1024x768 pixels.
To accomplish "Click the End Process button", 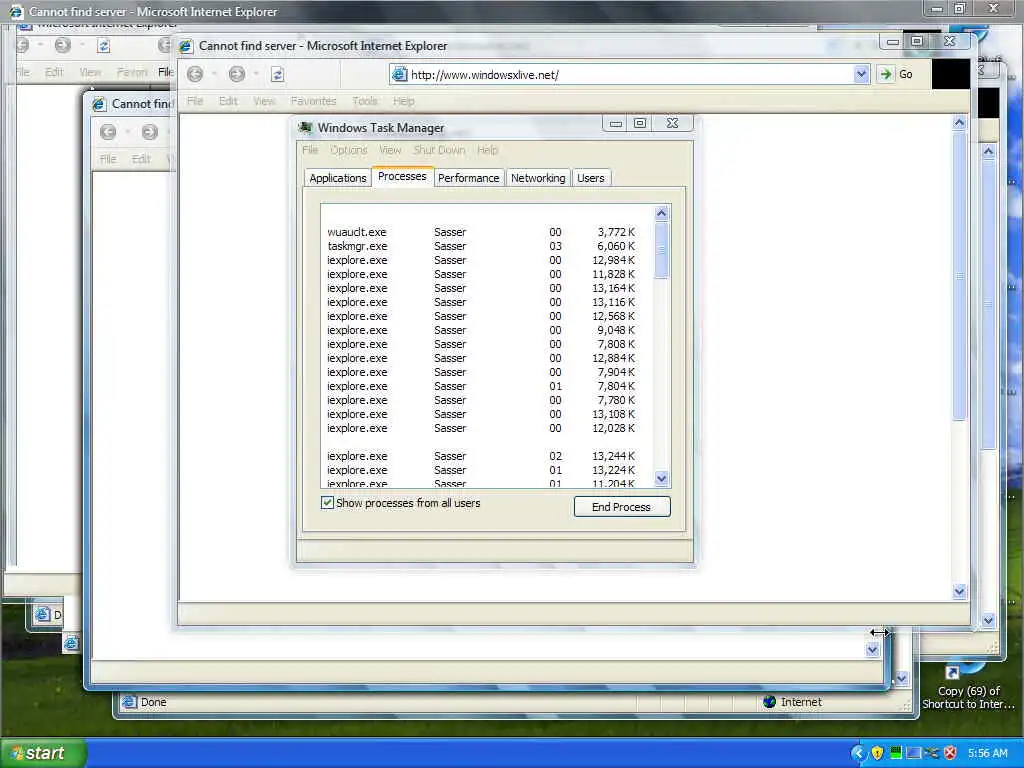I will (x=622, y=507).
